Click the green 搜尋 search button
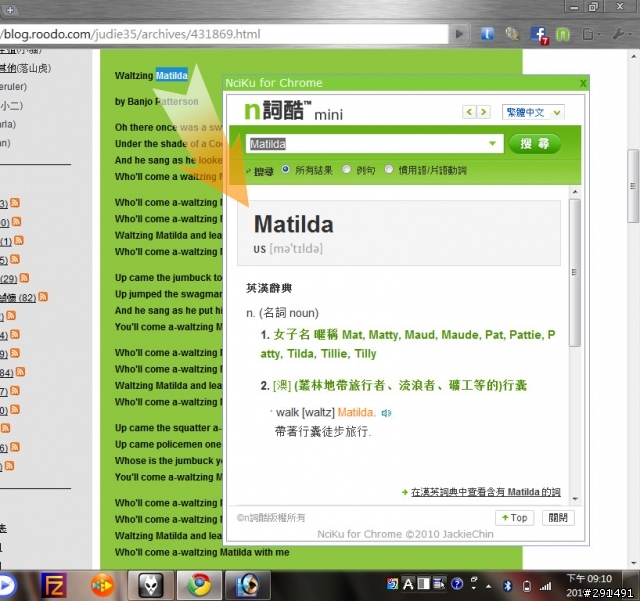 coord(535,144)
